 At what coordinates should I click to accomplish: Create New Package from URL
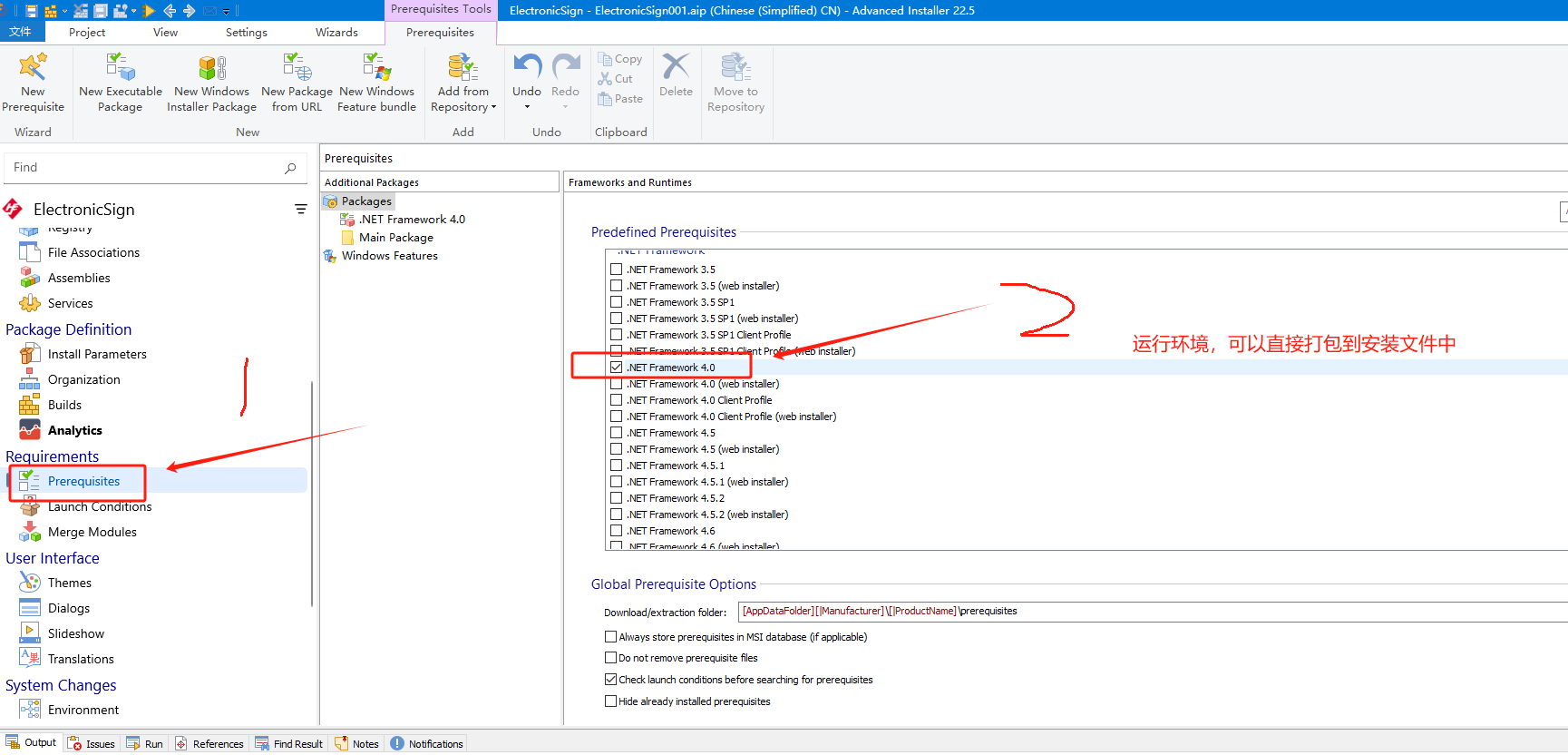coord(297,83)
